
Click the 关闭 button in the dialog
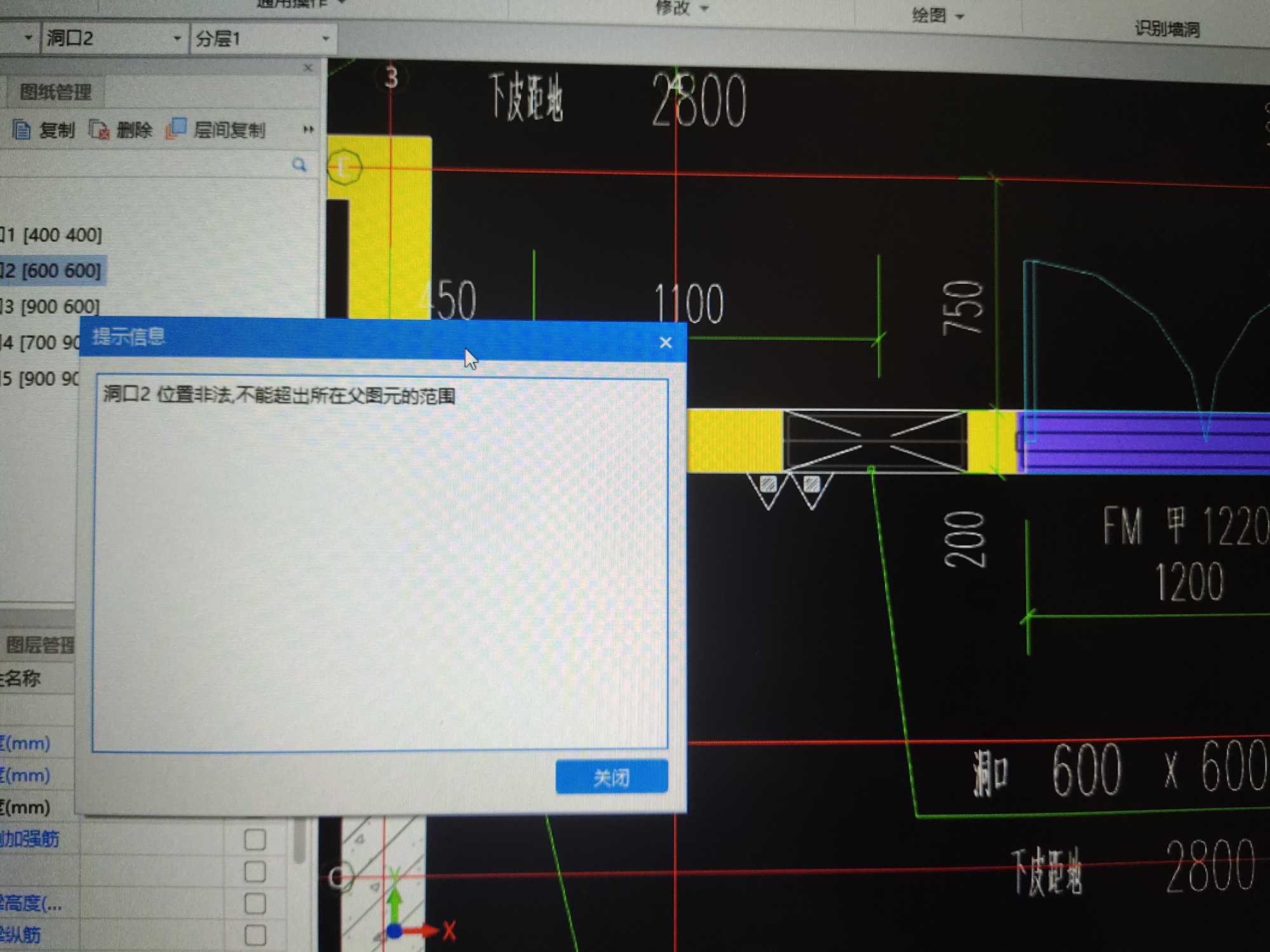(612, 776)
